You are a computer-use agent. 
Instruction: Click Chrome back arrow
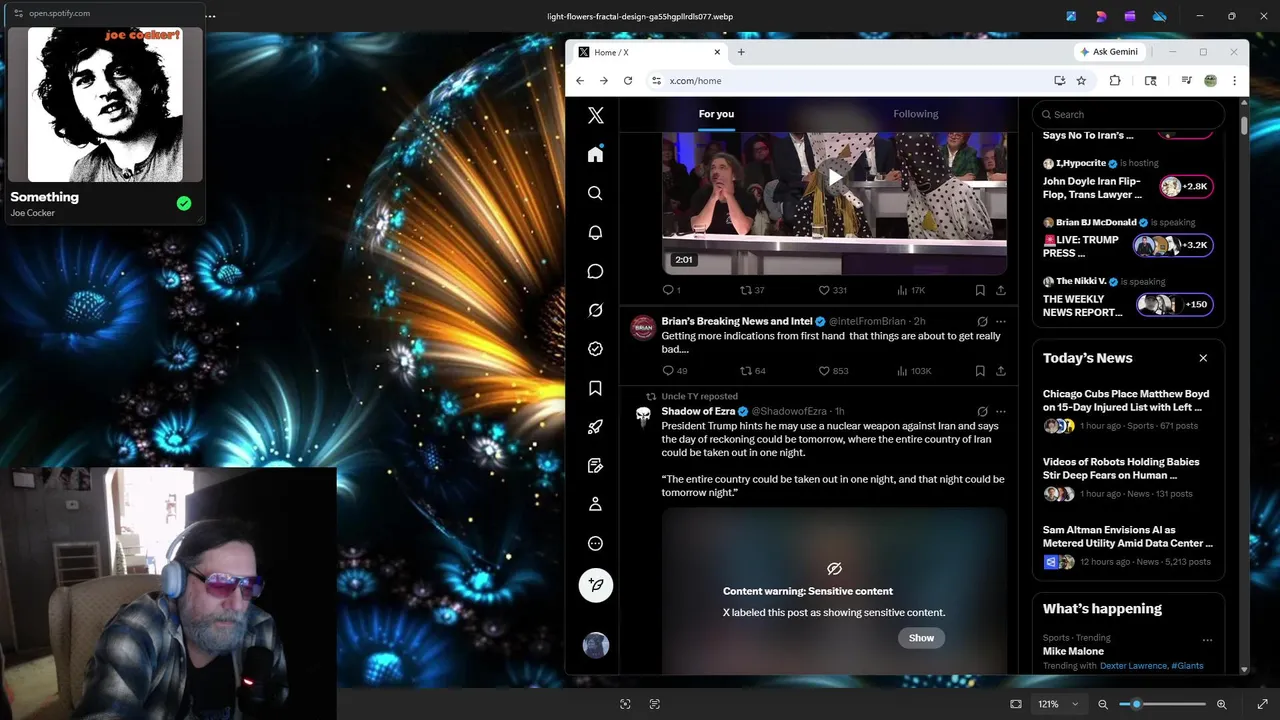coord(580,81)
